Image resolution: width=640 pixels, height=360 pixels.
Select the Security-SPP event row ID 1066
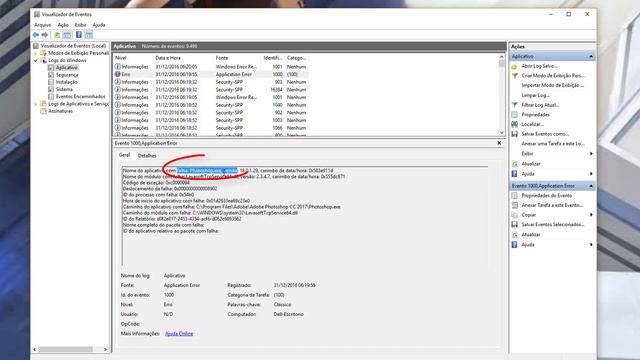point(210,128)
